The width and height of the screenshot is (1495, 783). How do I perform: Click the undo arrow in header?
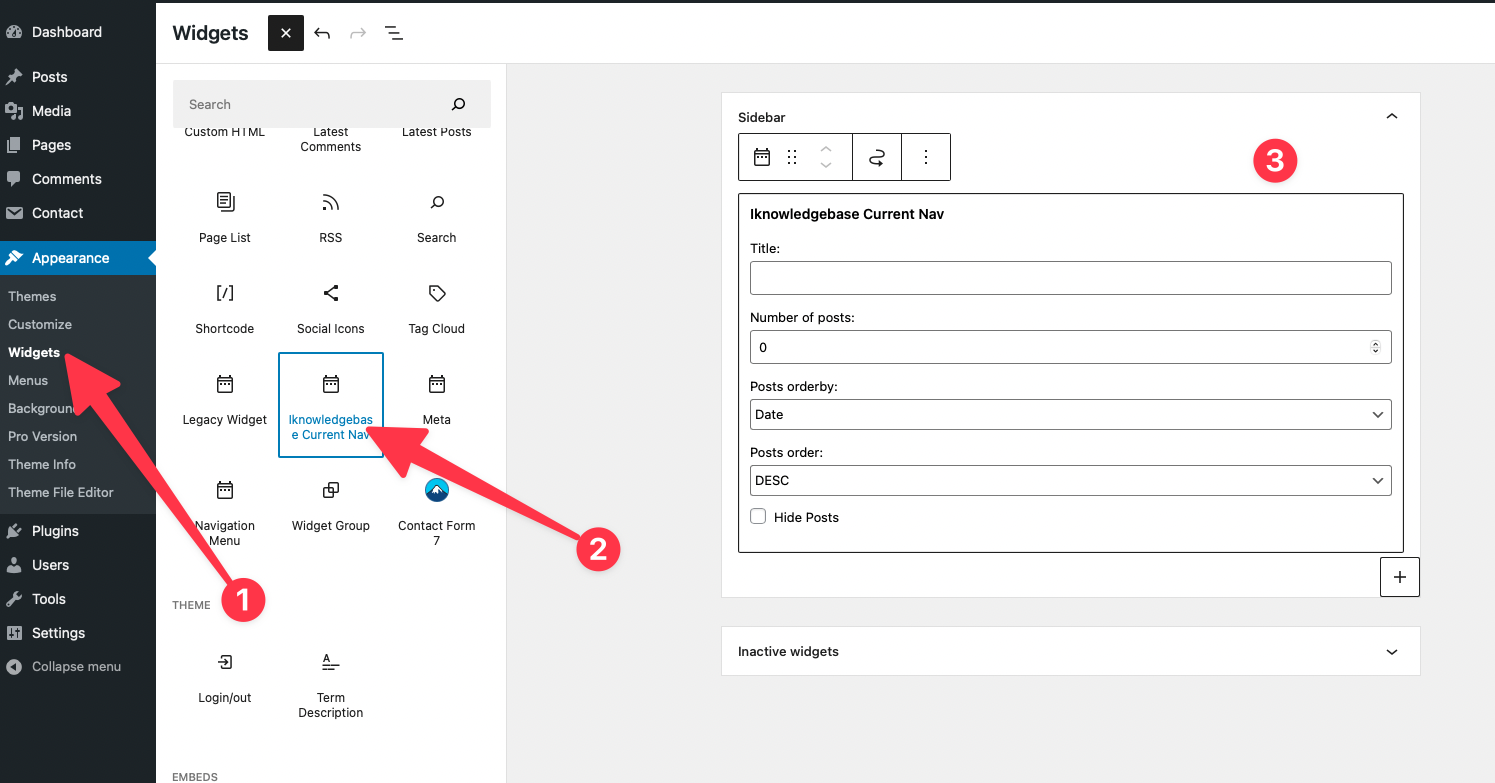(322, 33)
